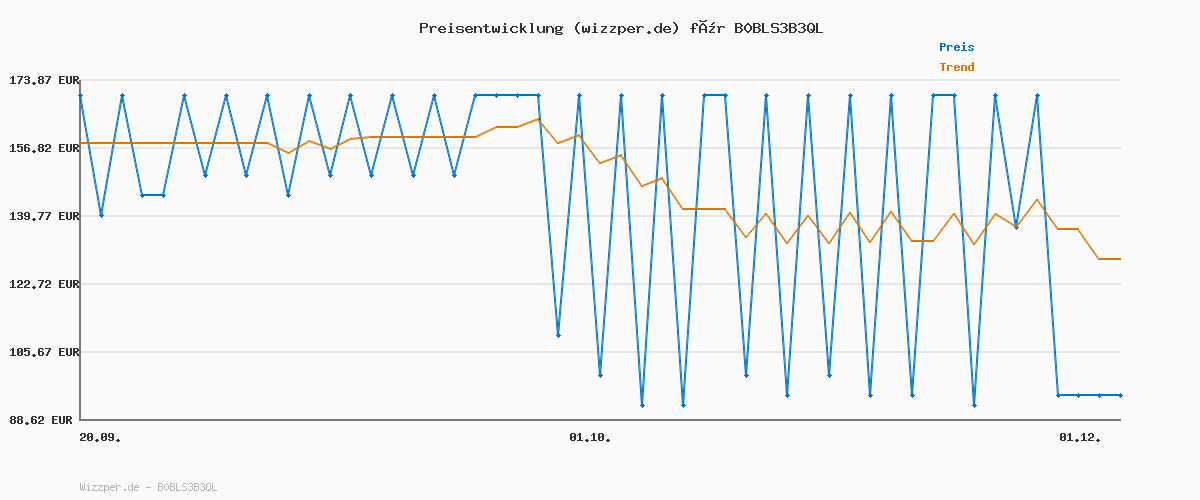Select the first blue low point after the price drop
The image size is (1200, 500).
[x=558, y=335]
